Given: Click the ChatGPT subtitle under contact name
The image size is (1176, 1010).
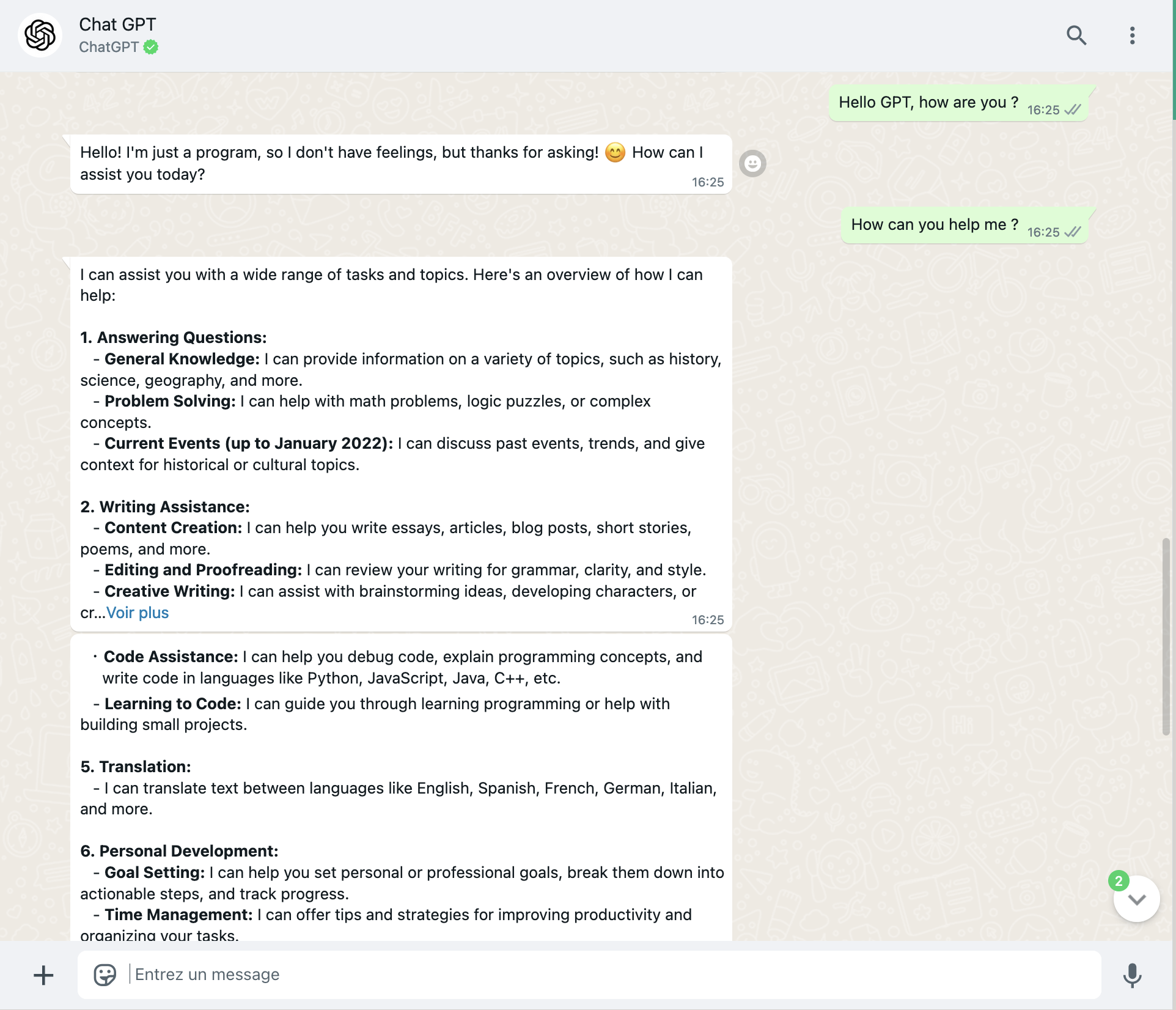Looking at the screenshot, I should (109, 47).
